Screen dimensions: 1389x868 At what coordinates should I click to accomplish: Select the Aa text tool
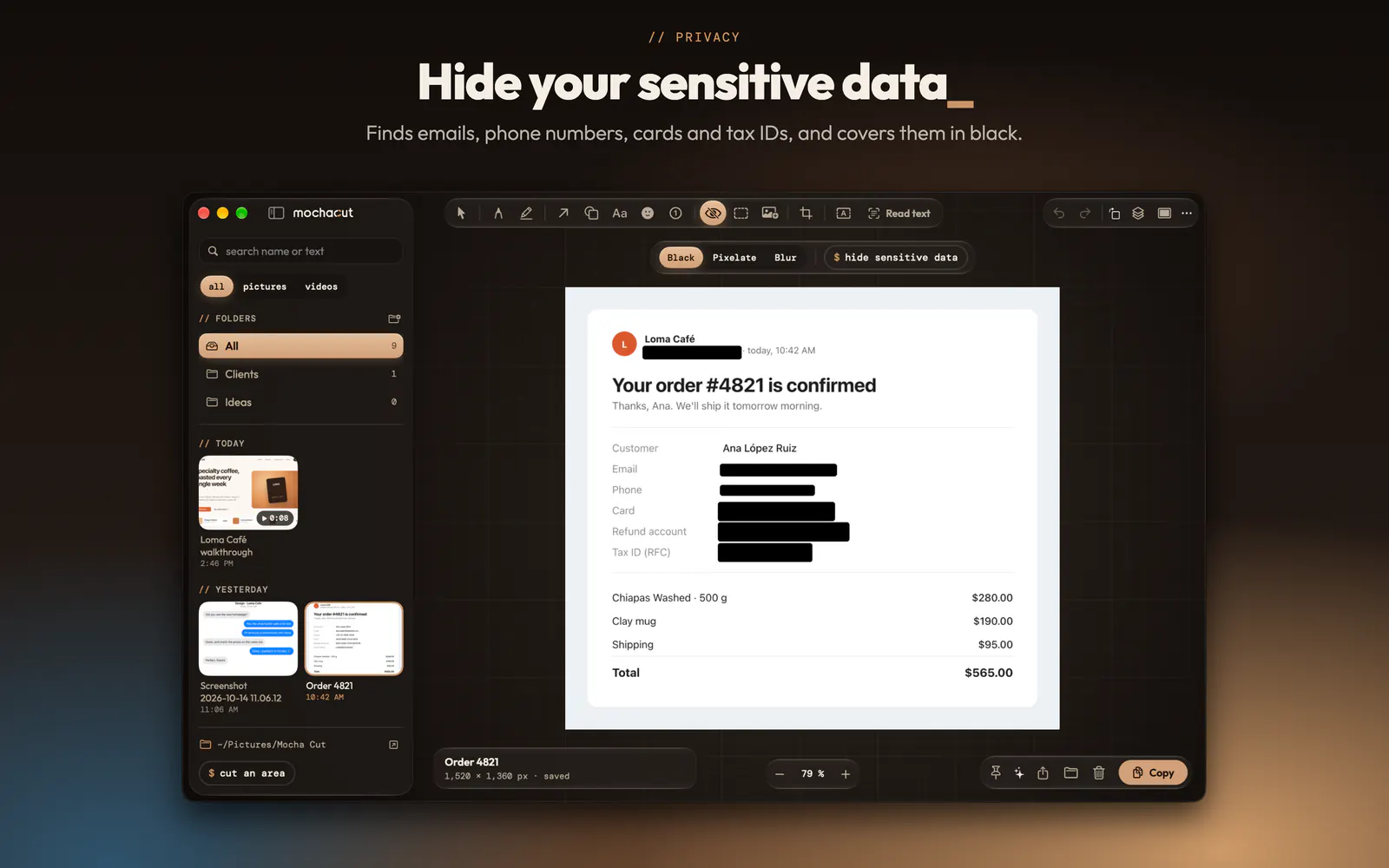click(620, 214)
